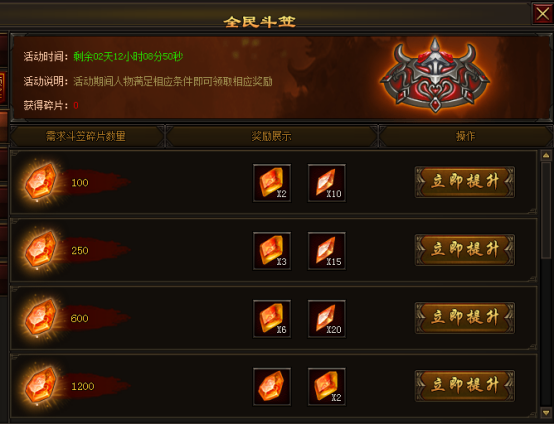Click 立即提升 for the 100 fragment tier
554x425 pixels.
tap(465, 182)
